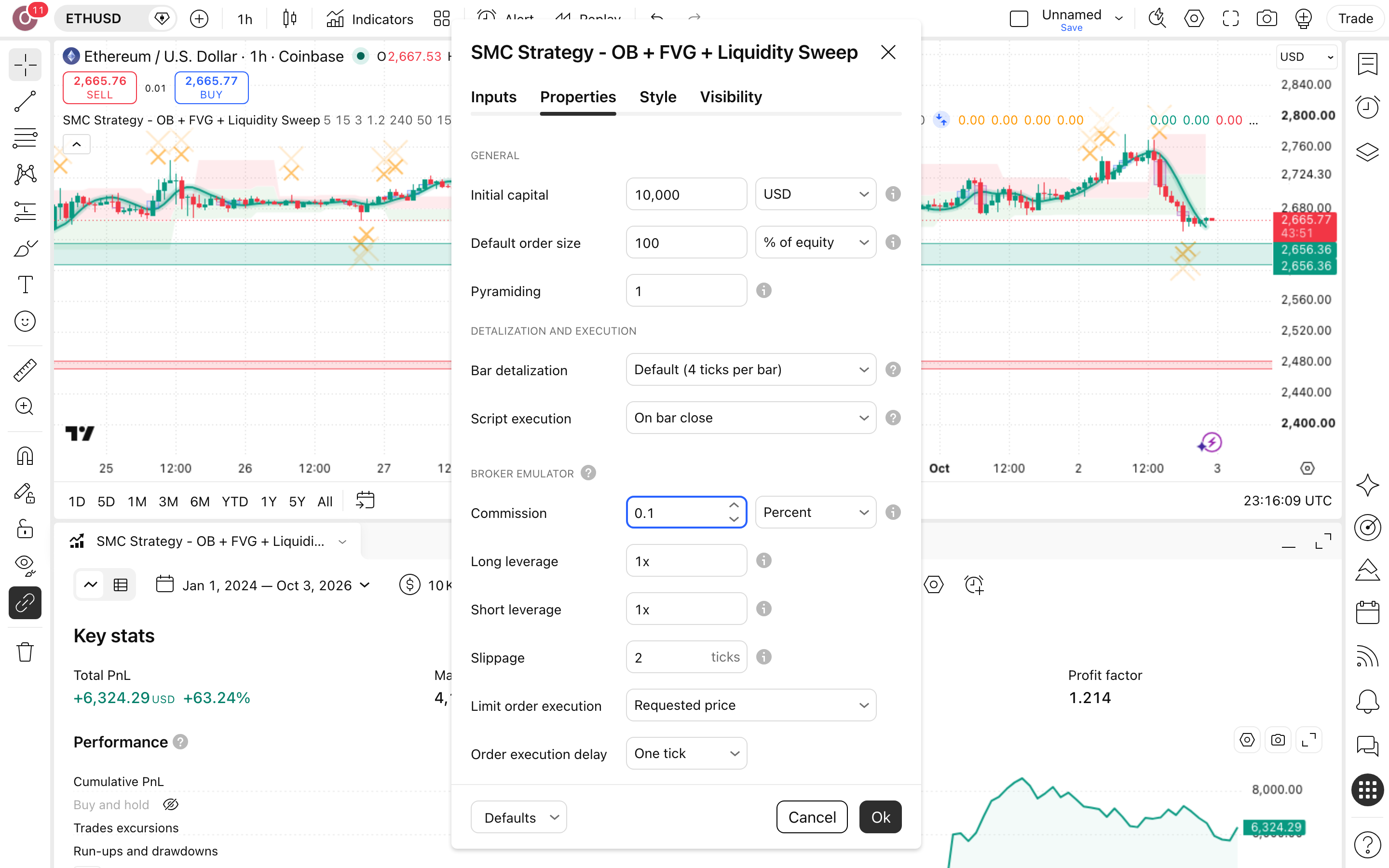
Task: Cancel the strategy settings dialog
Action: click(812, 817)
